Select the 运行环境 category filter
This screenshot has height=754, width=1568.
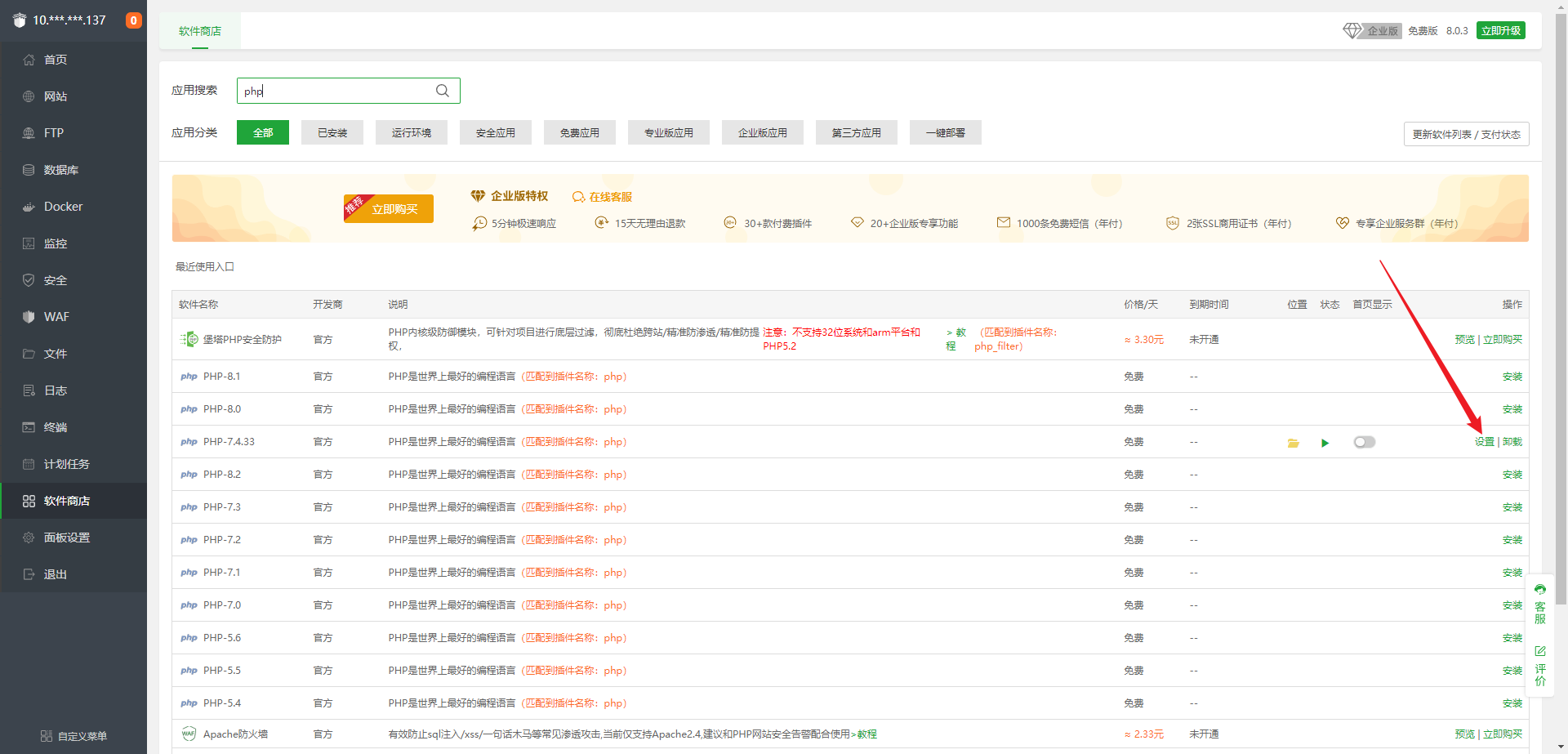(x=412, y=132)
